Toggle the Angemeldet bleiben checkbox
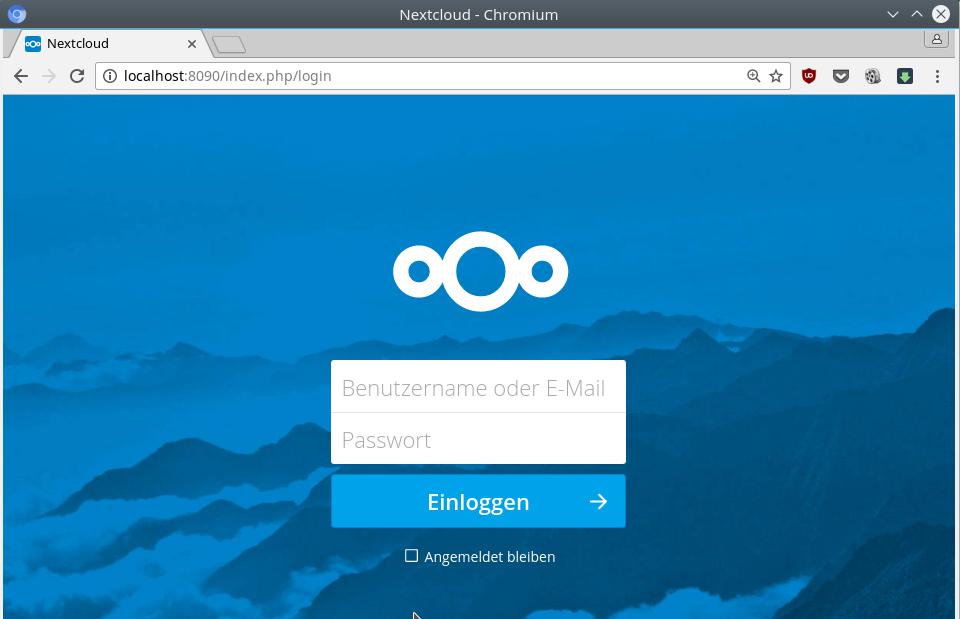Viewport: 960px width, 619px height. point(411,556)
